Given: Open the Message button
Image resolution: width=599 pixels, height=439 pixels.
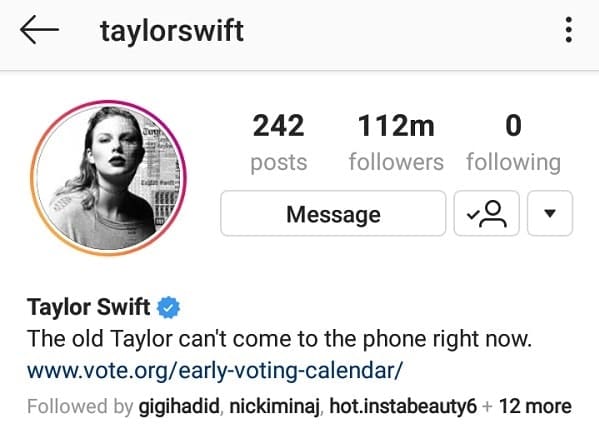Looking at the screenshot, I should click(333, 213).
